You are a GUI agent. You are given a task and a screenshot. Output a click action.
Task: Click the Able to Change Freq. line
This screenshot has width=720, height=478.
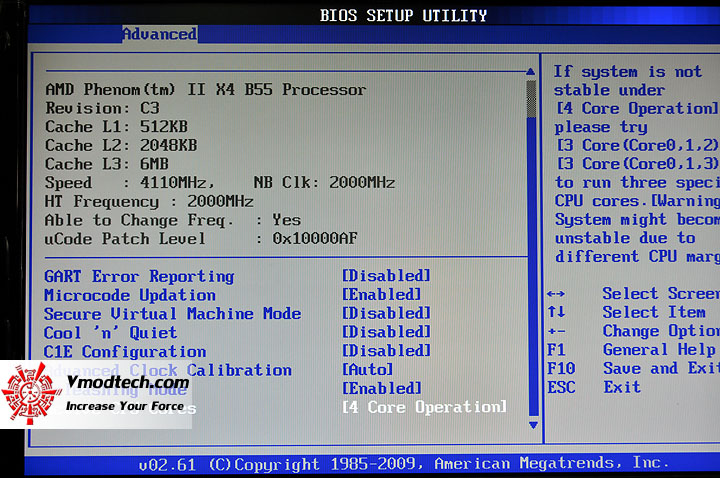[x=173, y=220]
